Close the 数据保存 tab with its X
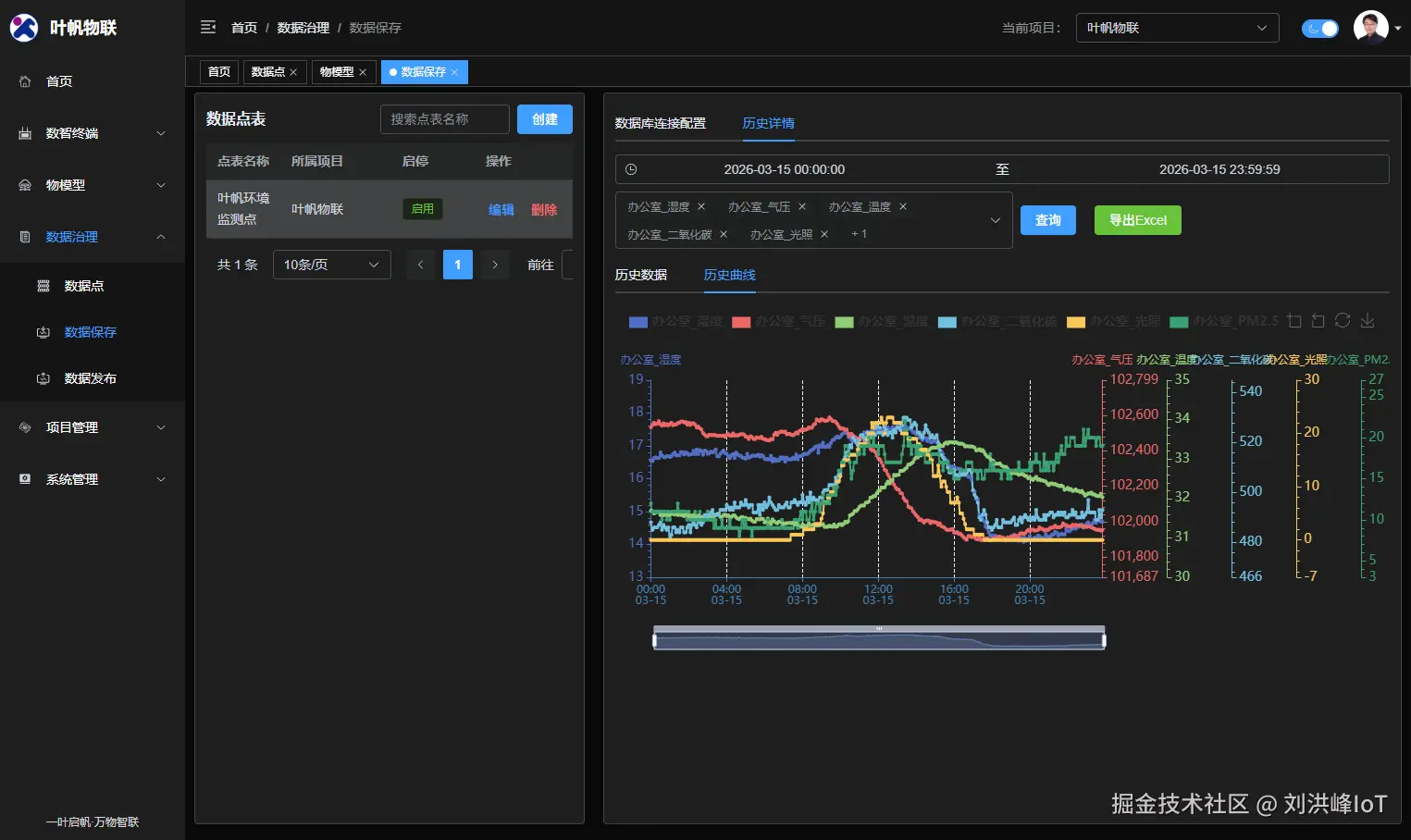 [x=454, y=72]
